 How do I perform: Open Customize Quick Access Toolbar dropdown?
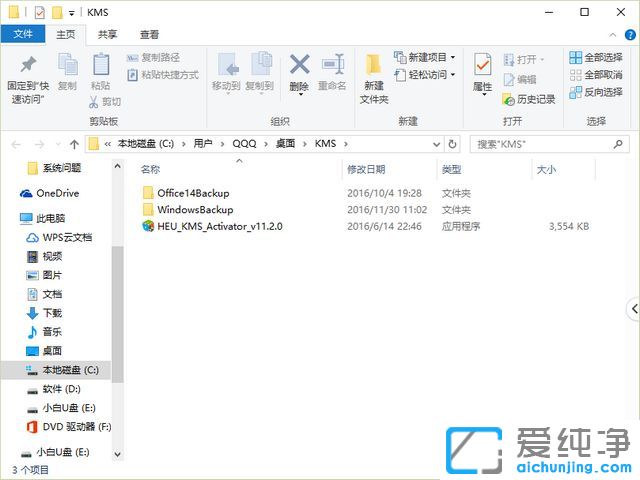[71, 13]
